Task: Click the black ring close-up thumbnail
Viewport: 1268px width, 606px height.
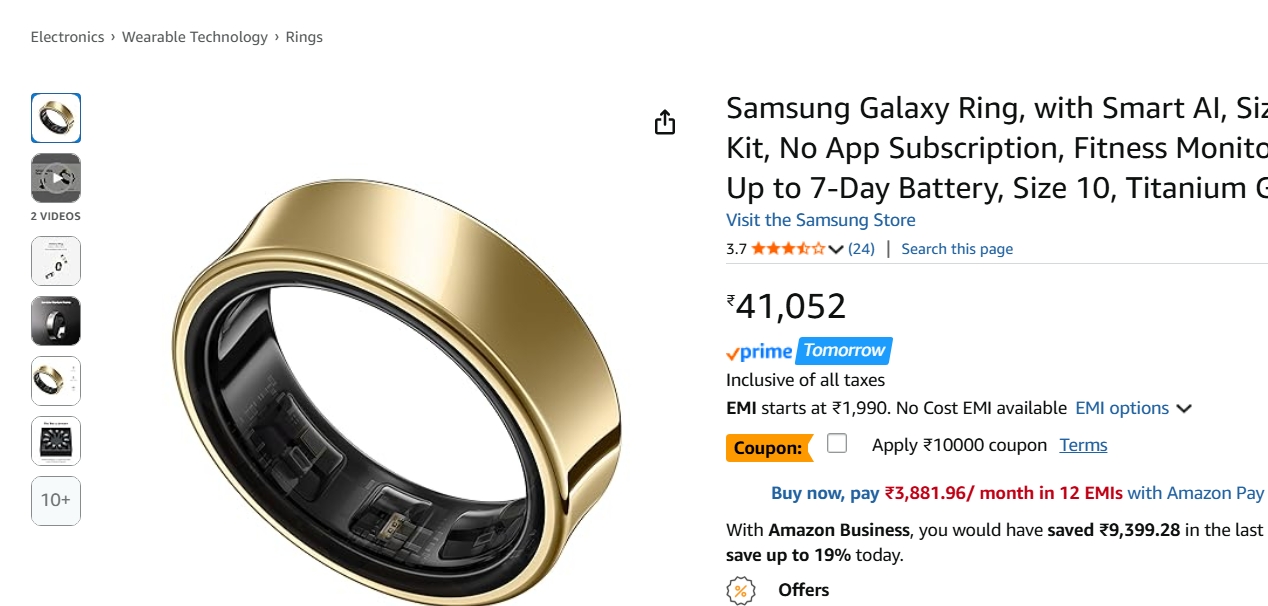Action: 55,320
